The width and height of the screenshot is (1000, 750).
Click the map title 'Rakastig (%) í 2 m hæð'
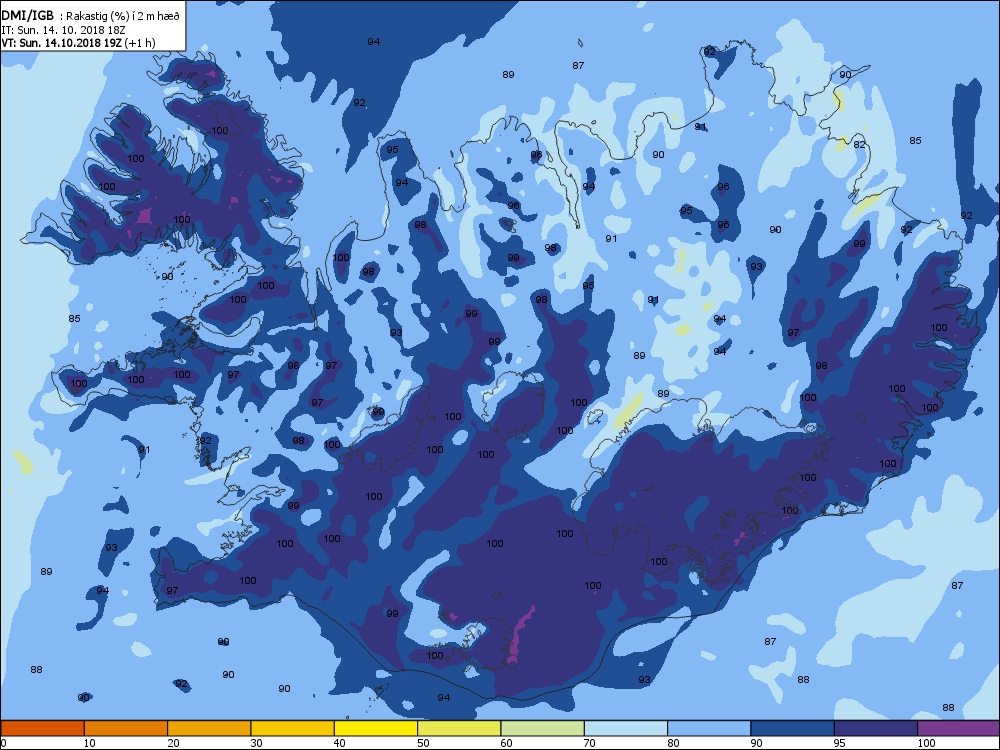pos(121,16)
